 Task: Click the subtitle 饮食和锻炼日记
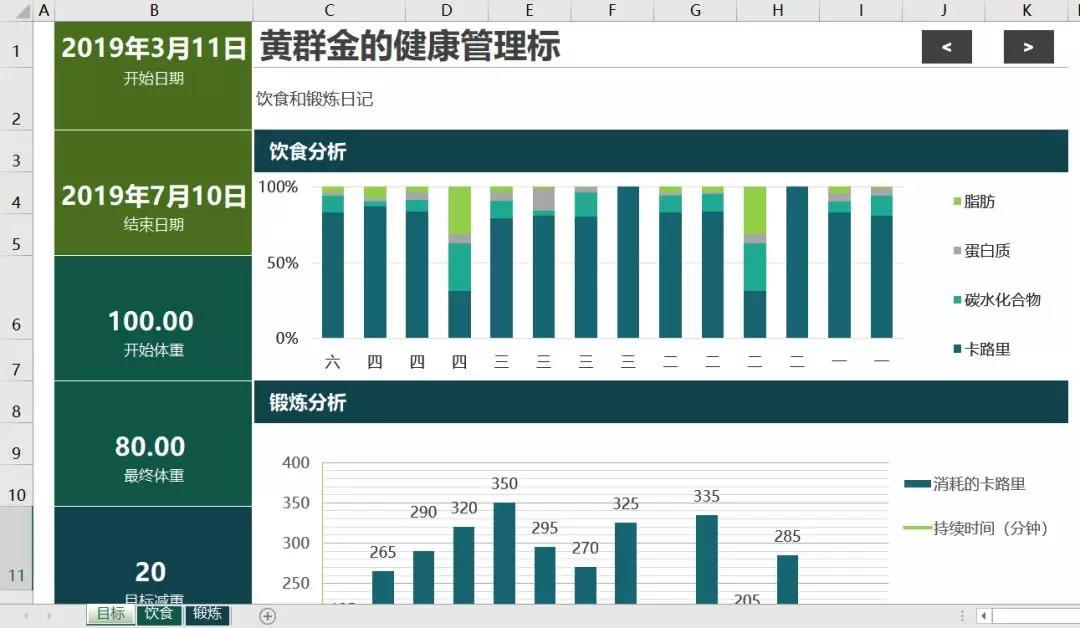[315, 99]
